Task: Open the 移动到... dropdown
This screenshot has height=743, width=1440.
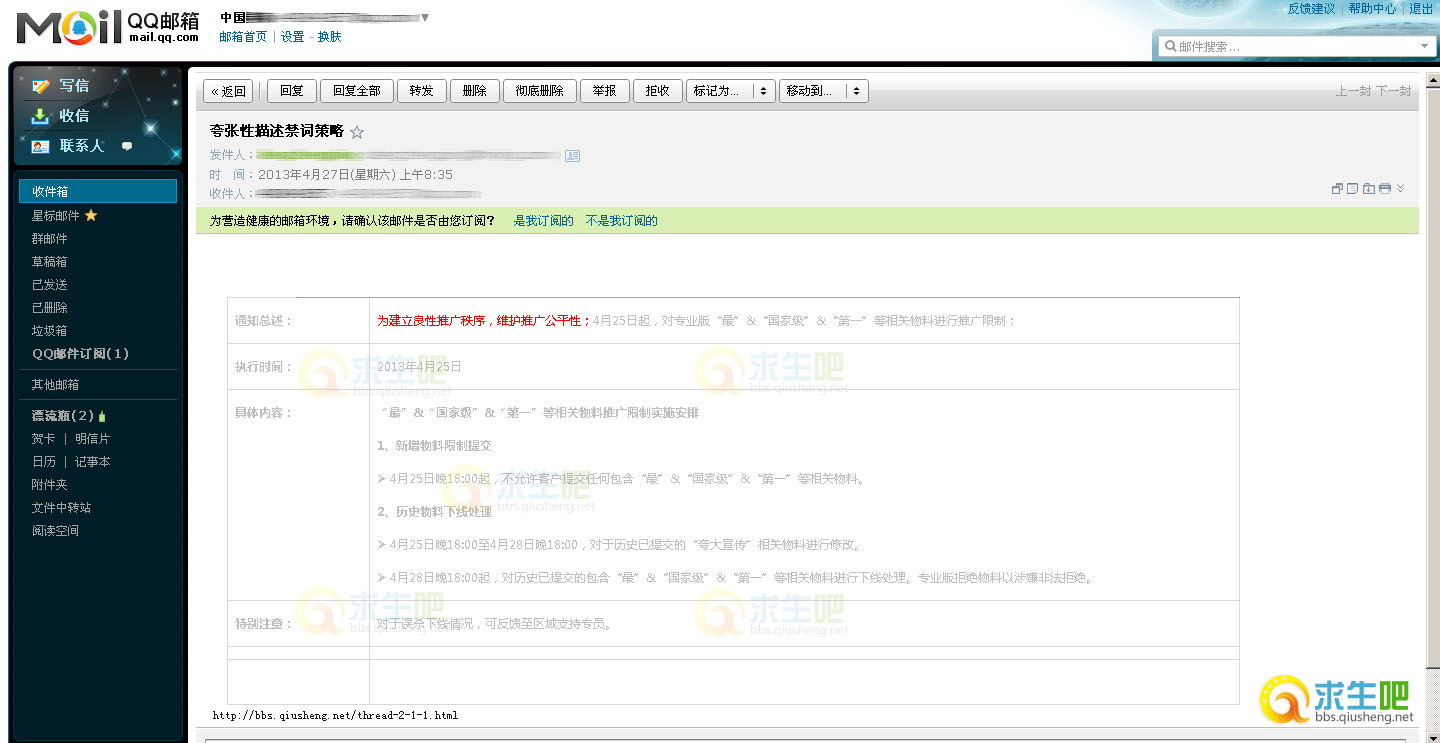Action: click(x=823, y=91)
